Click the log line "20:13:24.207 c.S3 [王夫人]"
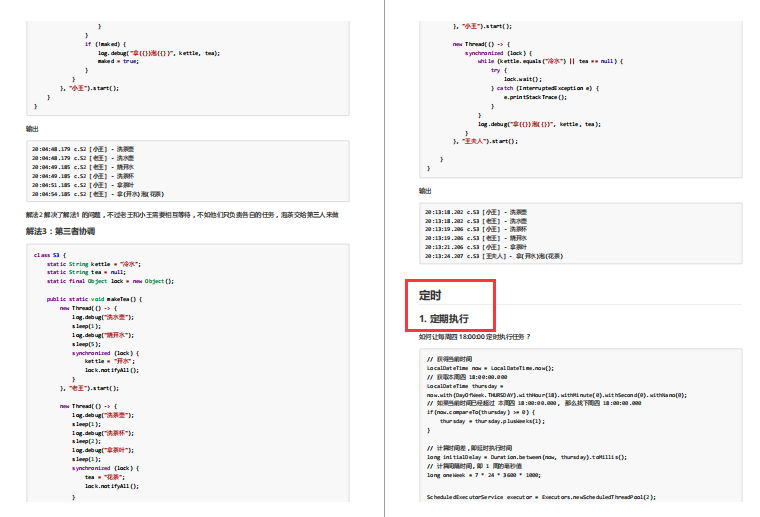 [x=494, y=256]
